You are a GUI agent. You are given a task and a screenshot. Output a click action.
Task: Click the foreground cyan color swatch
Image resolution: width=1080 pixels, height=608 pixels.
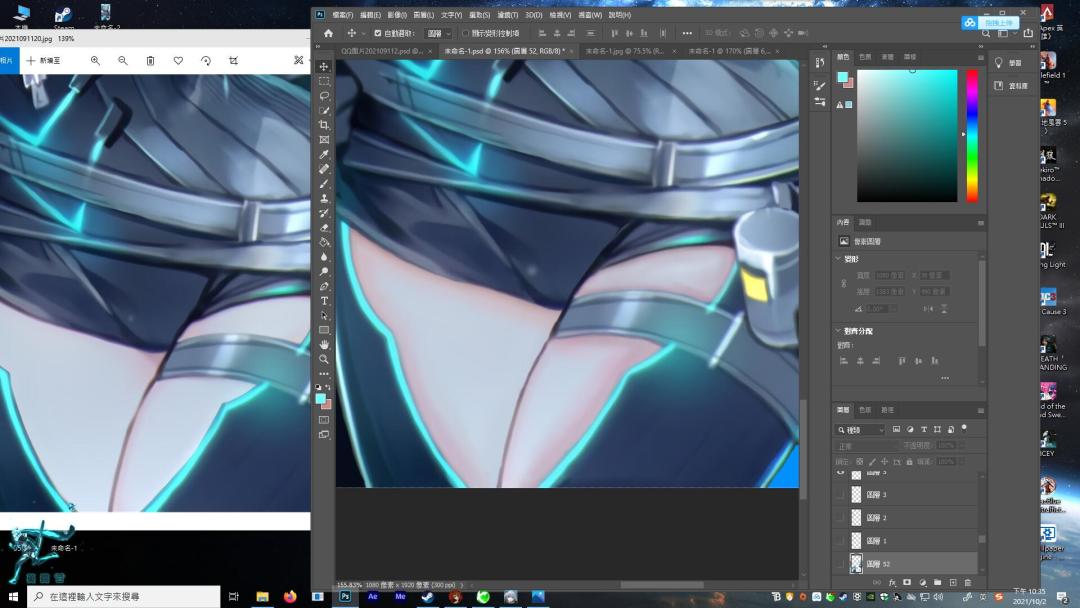[320, 399]
